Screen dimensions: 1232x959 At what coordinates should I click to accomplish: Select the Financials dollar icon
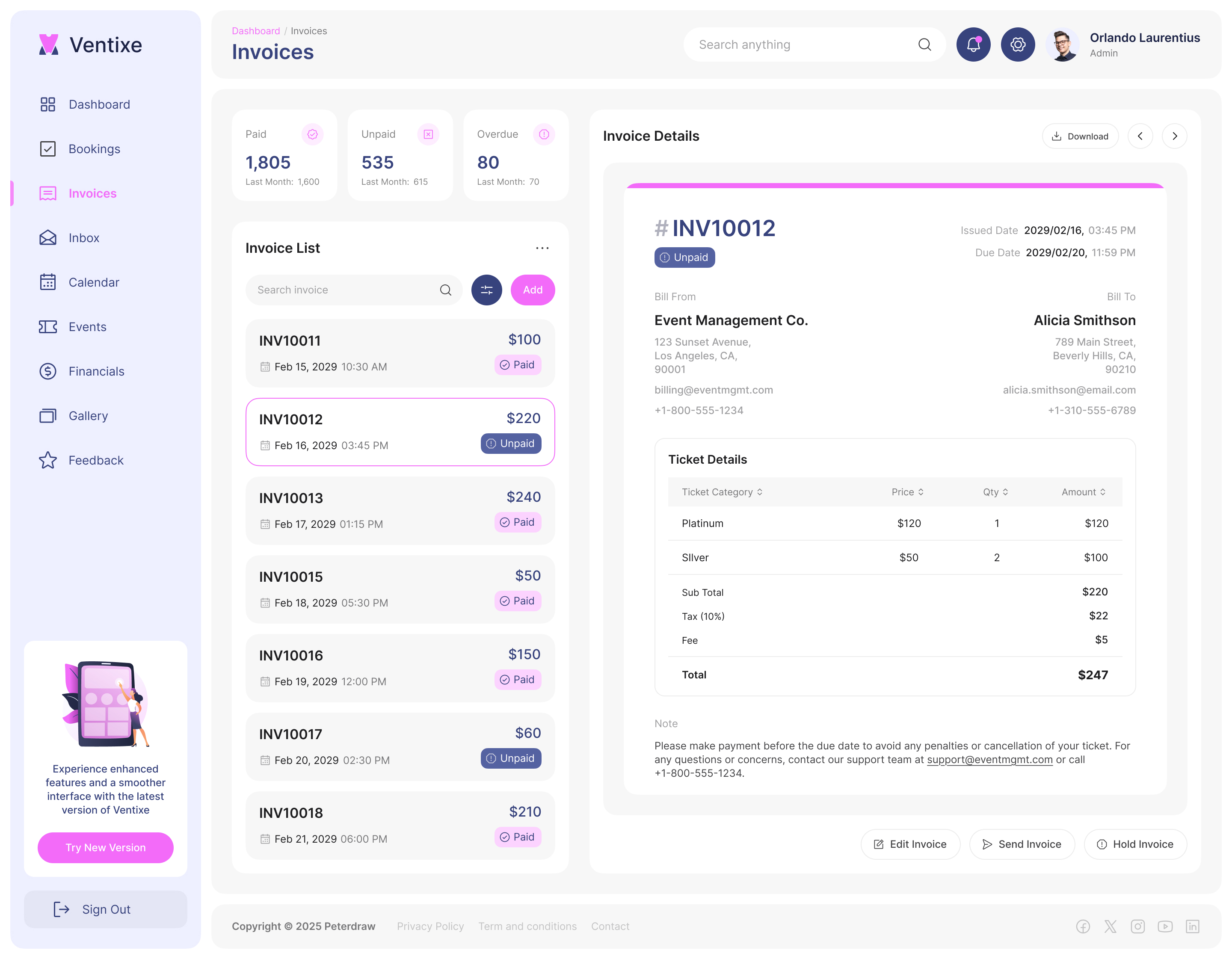tap(48, 371)
